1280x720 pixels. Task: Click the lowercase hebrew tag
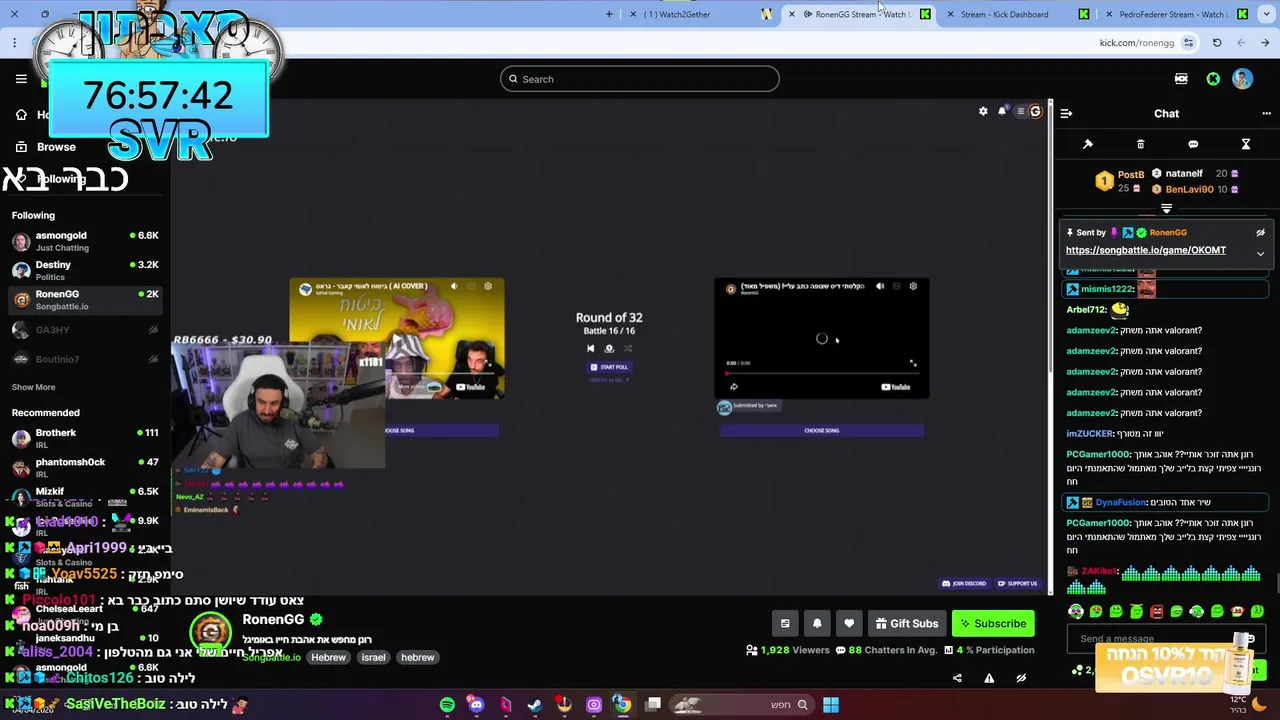(418, 657)
